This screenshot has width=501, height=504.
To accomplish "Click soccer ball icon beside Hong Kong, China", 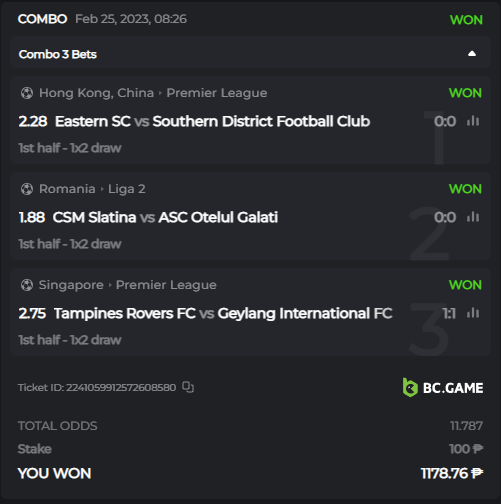I will (x=27, y=93).
